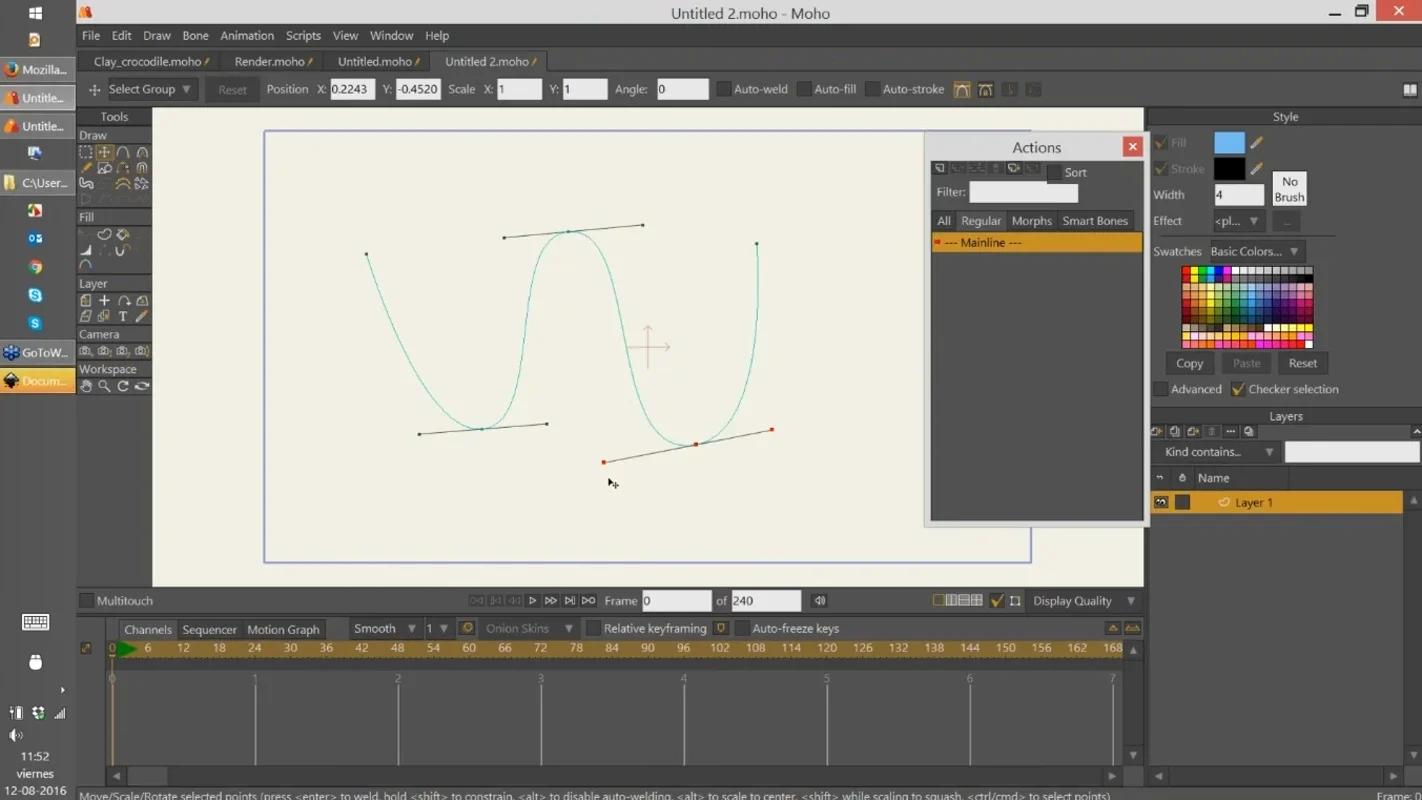
Task: Enable Relative keyframing
Action: tap(593, 629)
